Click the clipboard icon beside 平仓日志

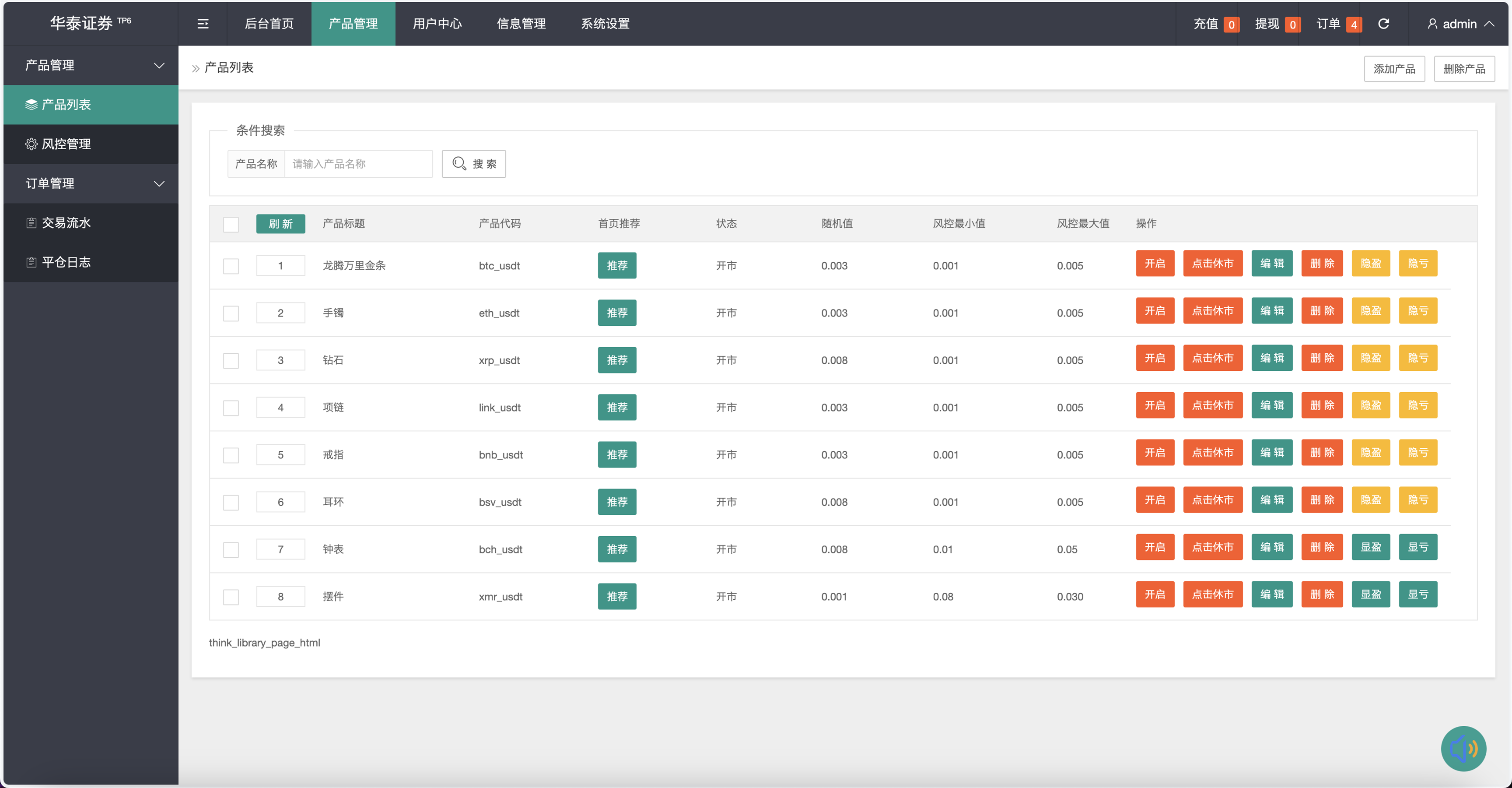[x=31, y=262]
